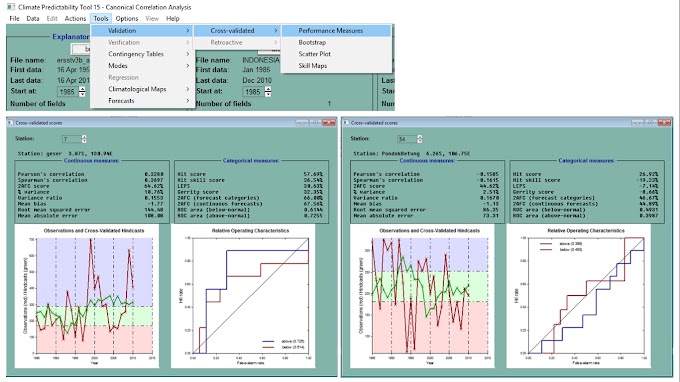Click geser window 'Root mean squared error' row
Viewport: 680px width, 382px height.
point(91,210)
